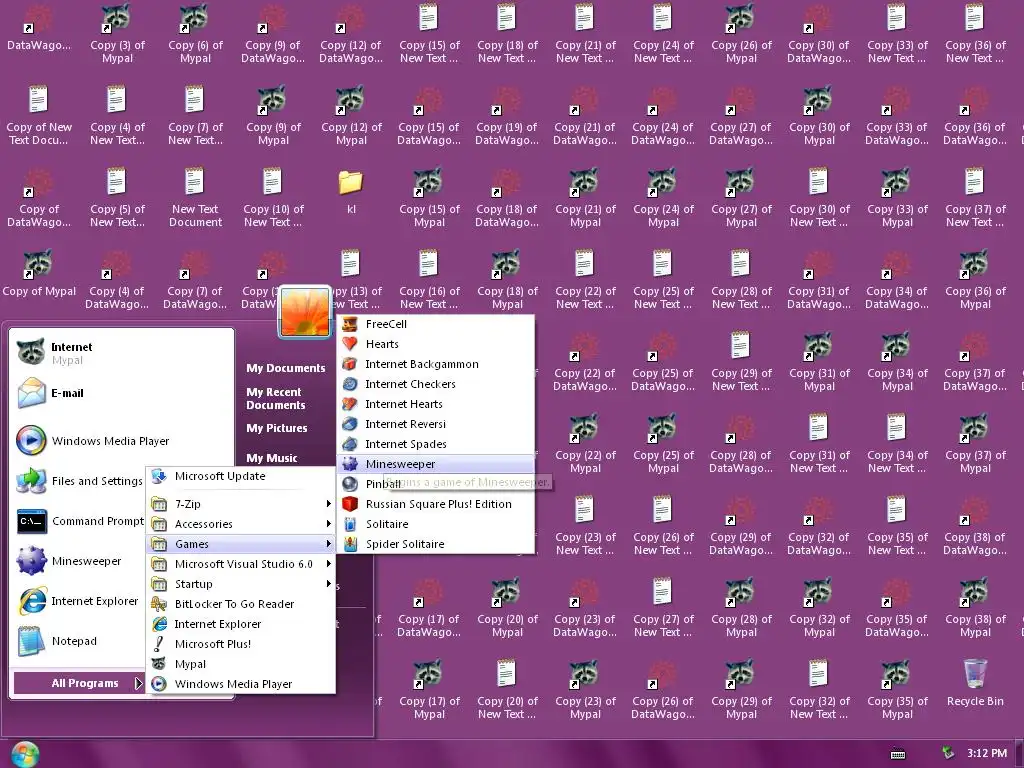Select Copy (38) of DataWagon shortcut
The image size is (1024, 768).
click(975, 526)
